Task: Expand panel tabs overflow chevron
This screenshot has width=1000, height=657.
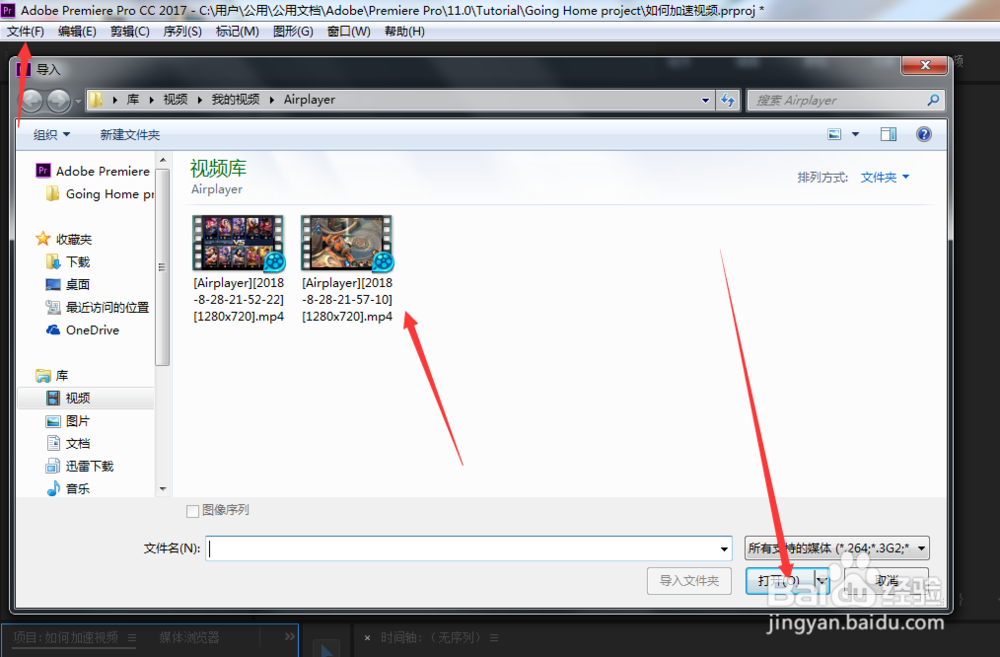Action: coord(290,636)
